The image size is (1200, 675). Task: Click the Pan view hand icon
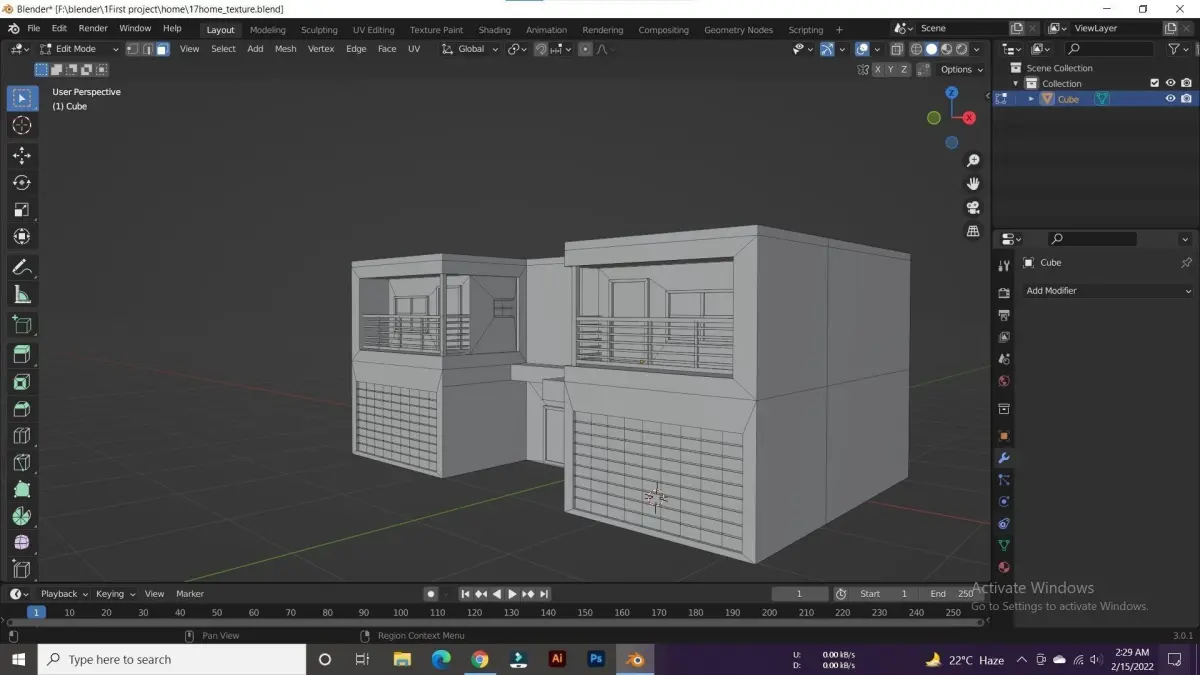coord(973,184)
